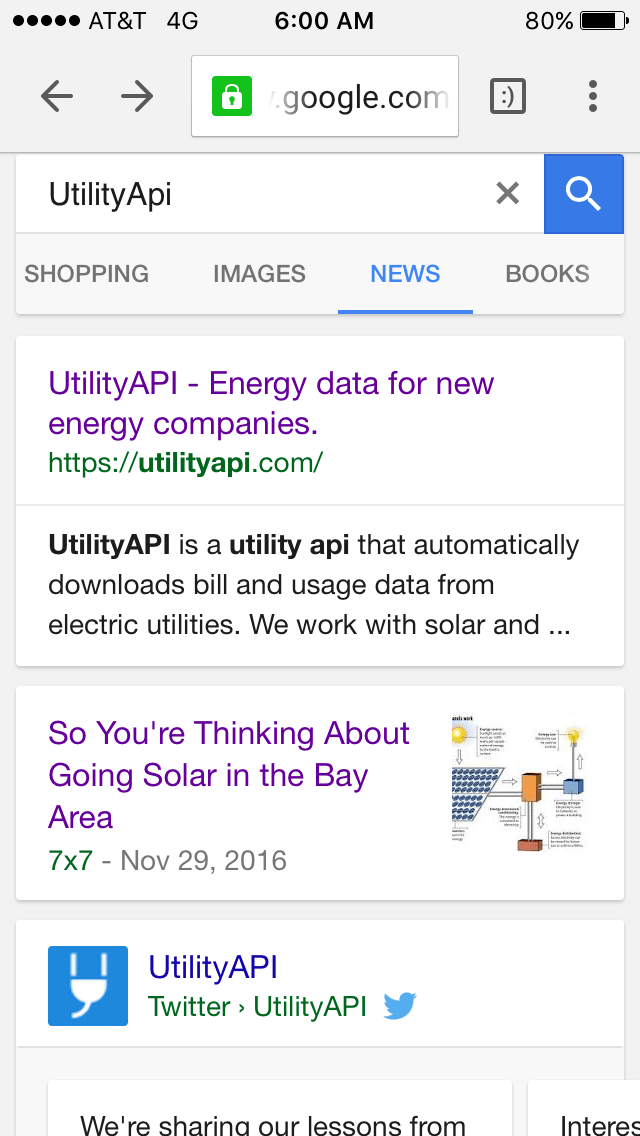This screenshot has height=1136, width=640.
Task: Tap the browser back arrow
Action: [57, 96]
